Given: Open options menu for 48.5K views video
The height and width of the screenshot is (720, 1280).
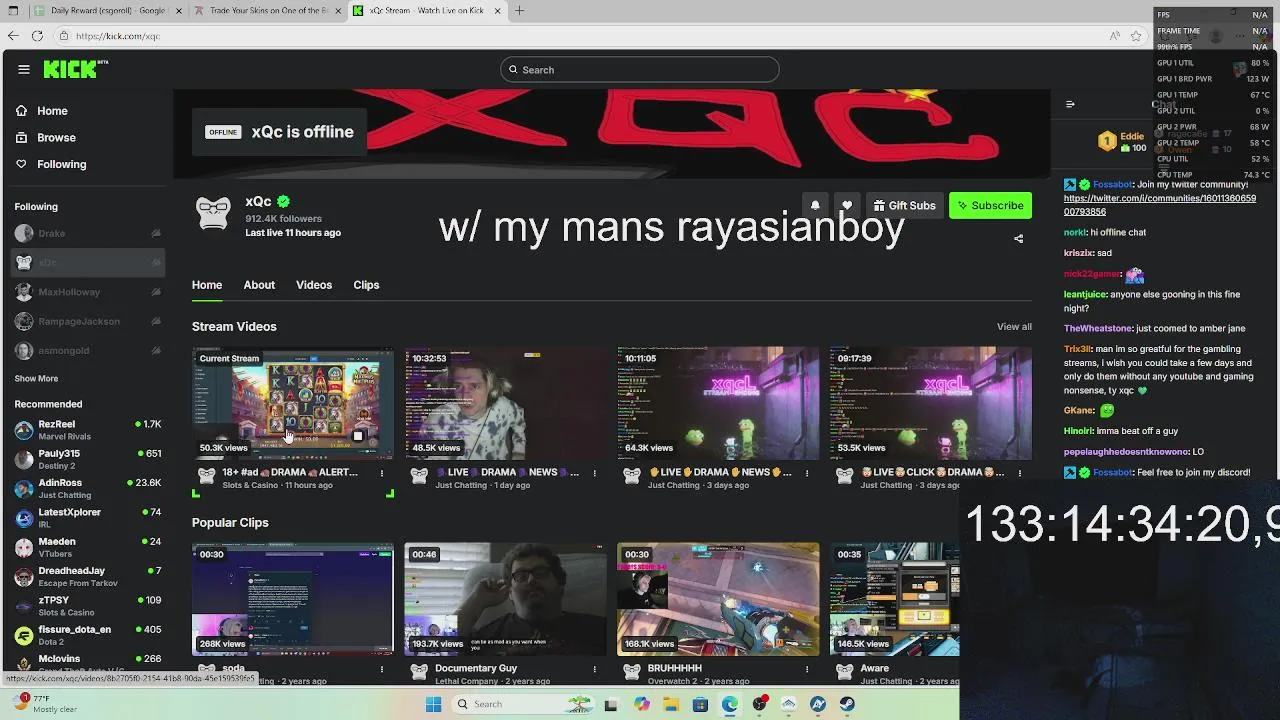Looking at the screenshot, I should point(594,473).
